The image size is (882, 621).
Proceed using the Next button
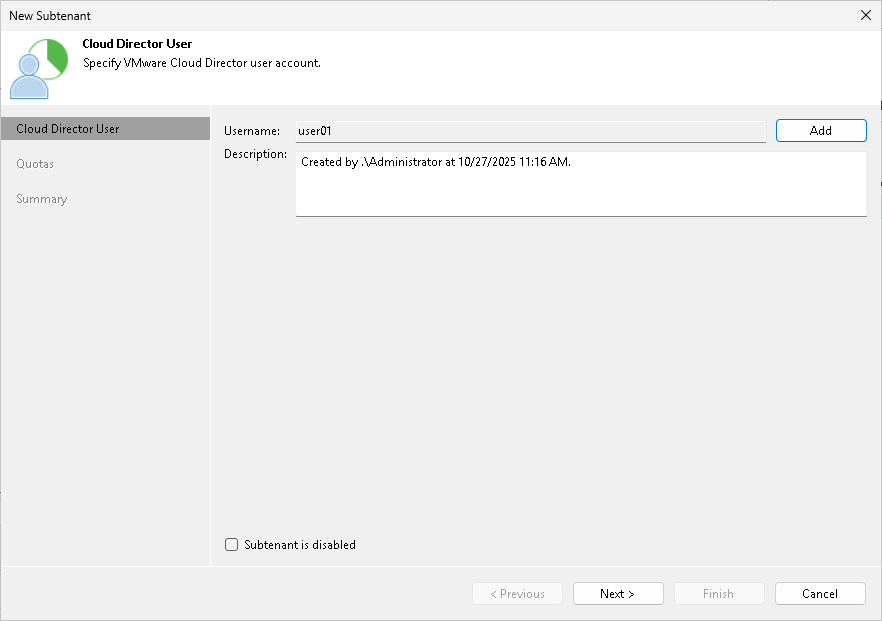(x=618, y=593)
